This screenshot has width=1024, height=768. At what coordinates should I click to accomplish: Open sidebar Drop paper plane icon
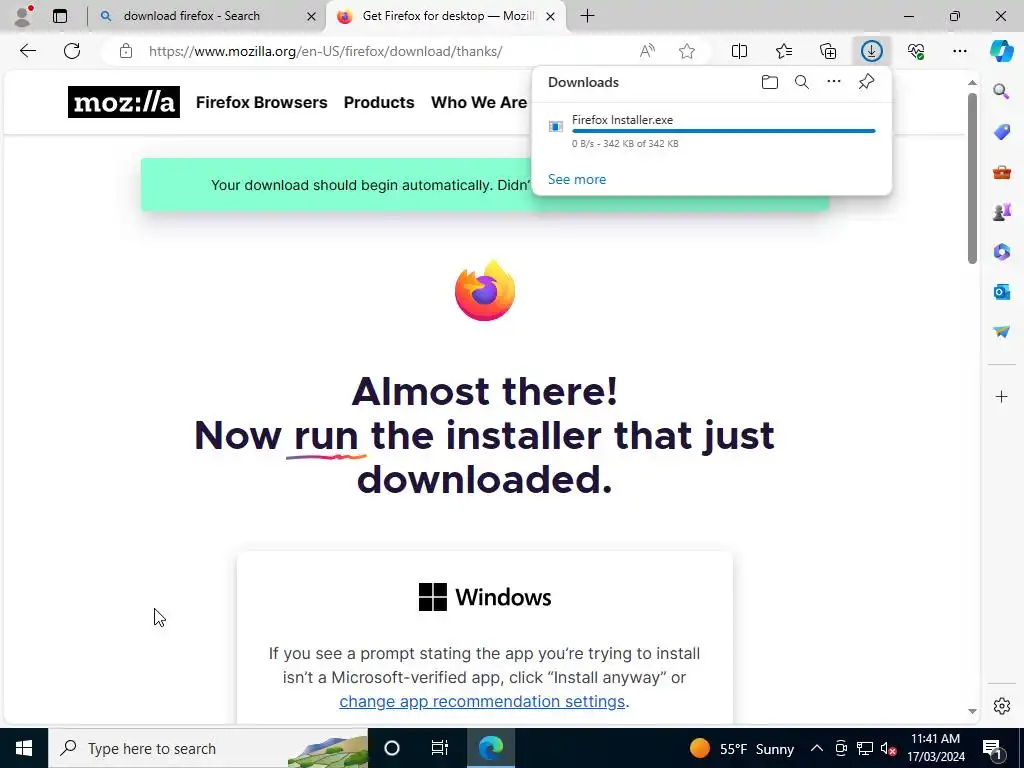[1002, 332]
